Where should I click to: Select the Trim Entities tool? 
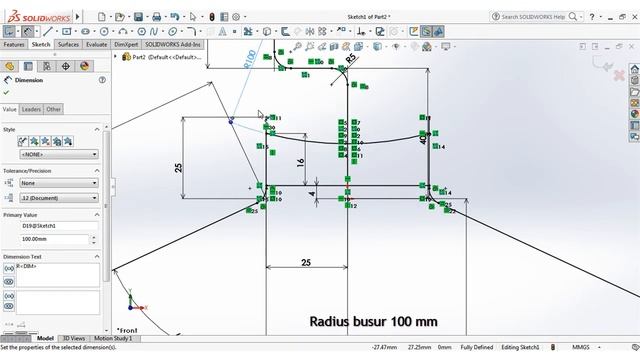tap(248, 31)
